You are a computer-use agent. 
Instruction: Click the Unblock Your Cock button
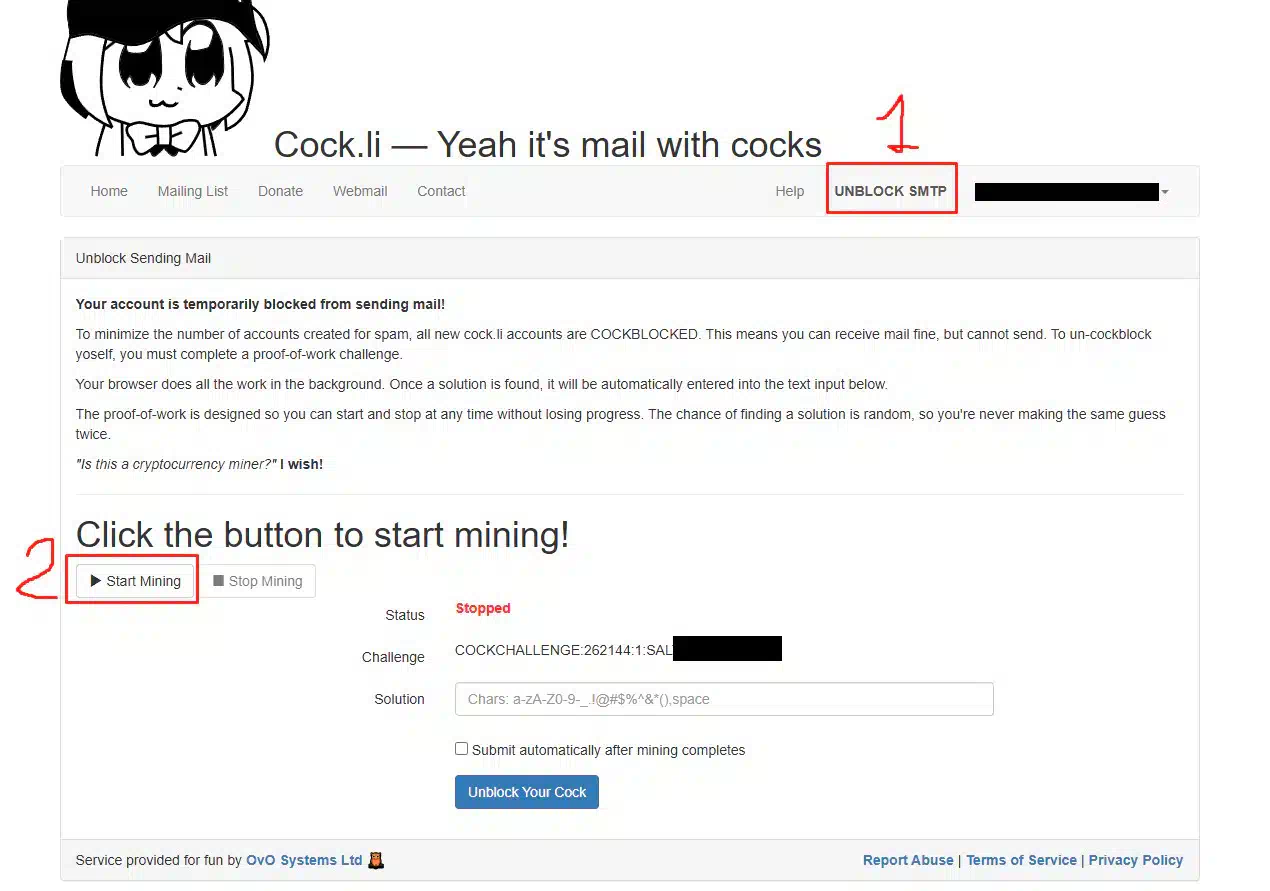[x=527, y=792]
